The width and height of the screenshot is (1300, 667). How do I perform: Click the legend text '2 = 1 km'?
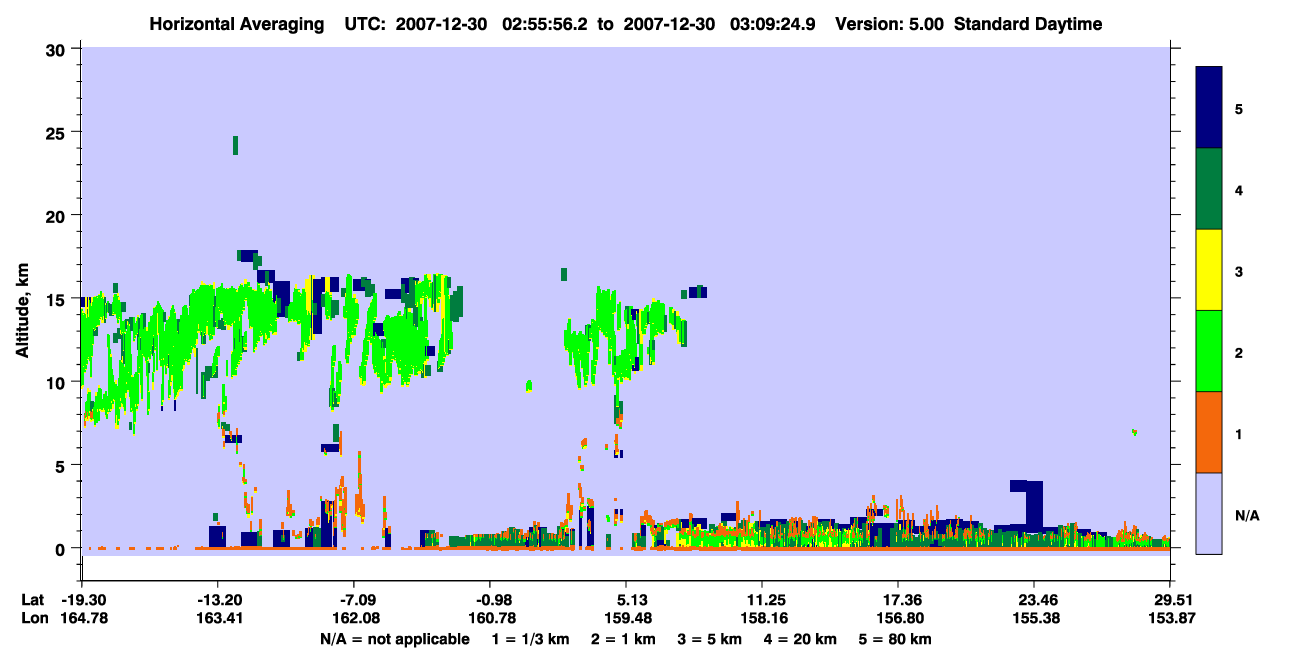[x=623, y=639]
